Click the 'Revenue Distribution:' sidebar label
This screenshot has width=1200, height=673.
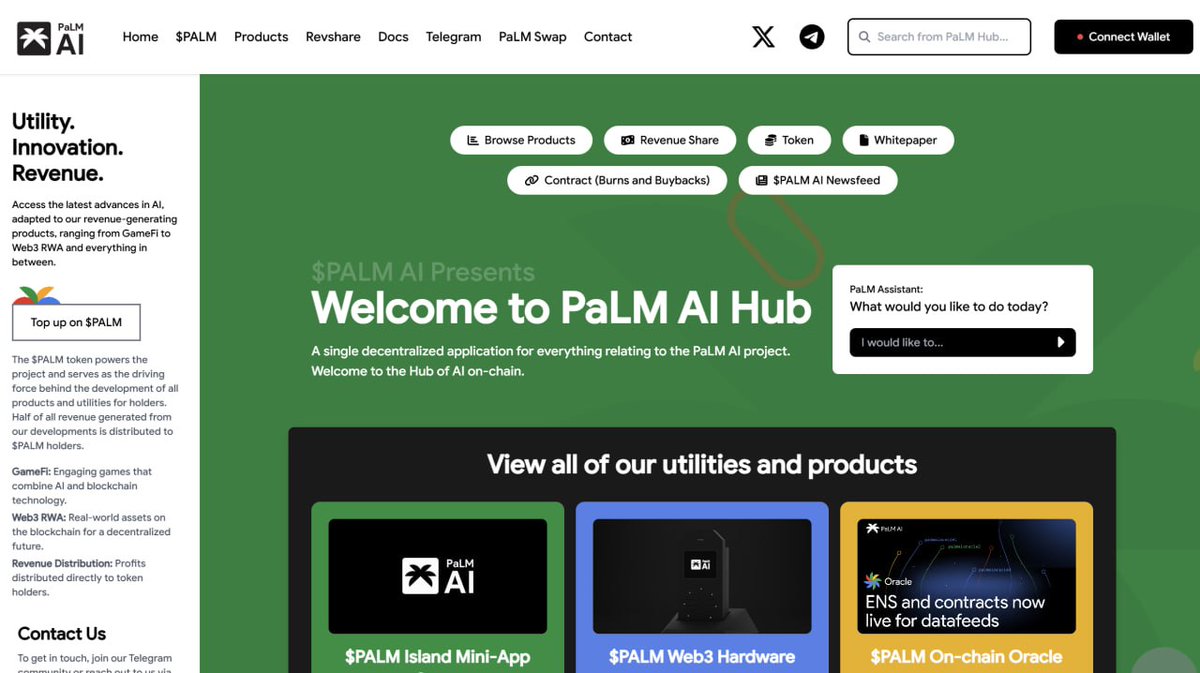pyautogui.click(x=62, y=564)
